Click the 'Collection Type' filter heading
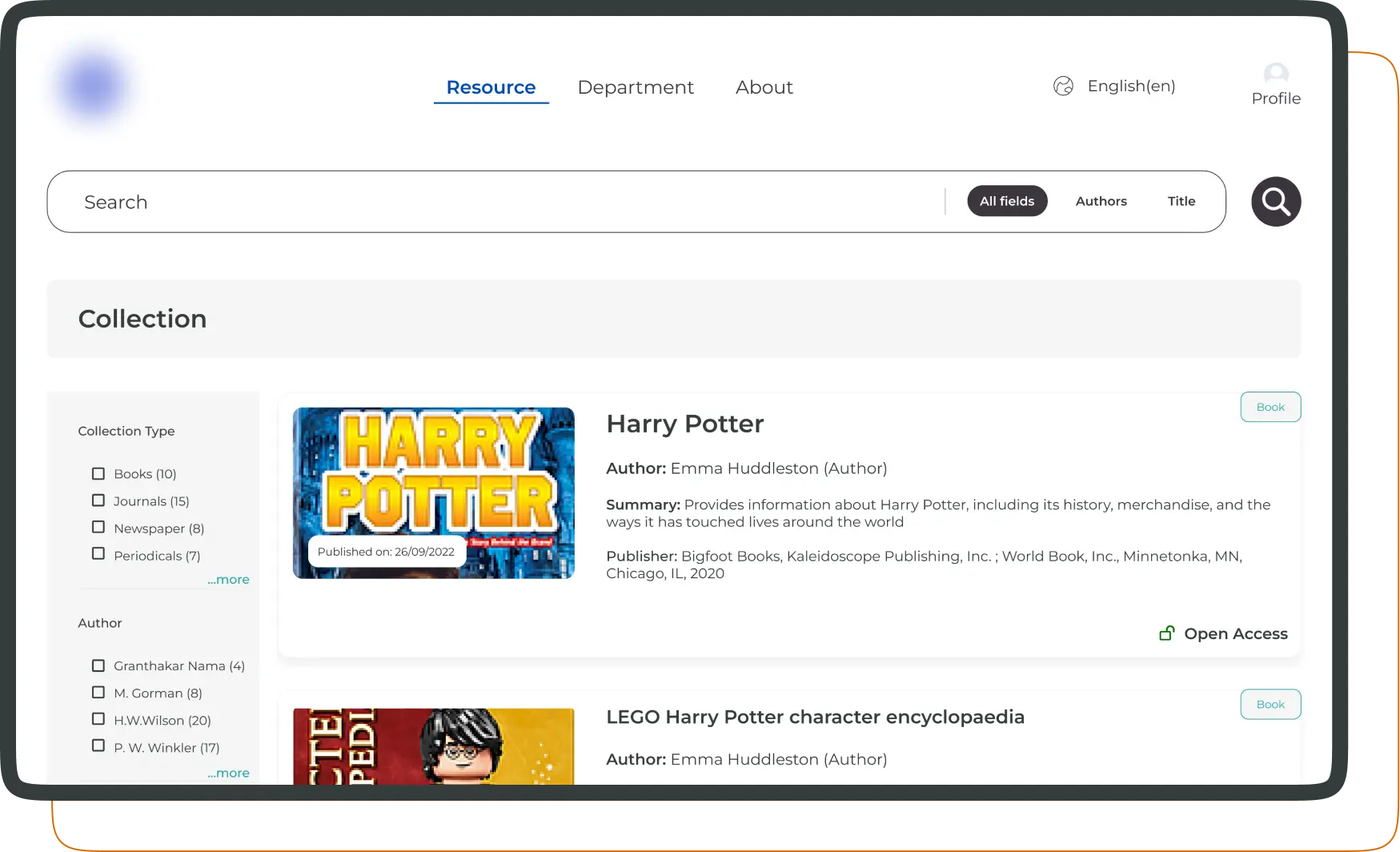1400x852 pixels. coord(126,431)
